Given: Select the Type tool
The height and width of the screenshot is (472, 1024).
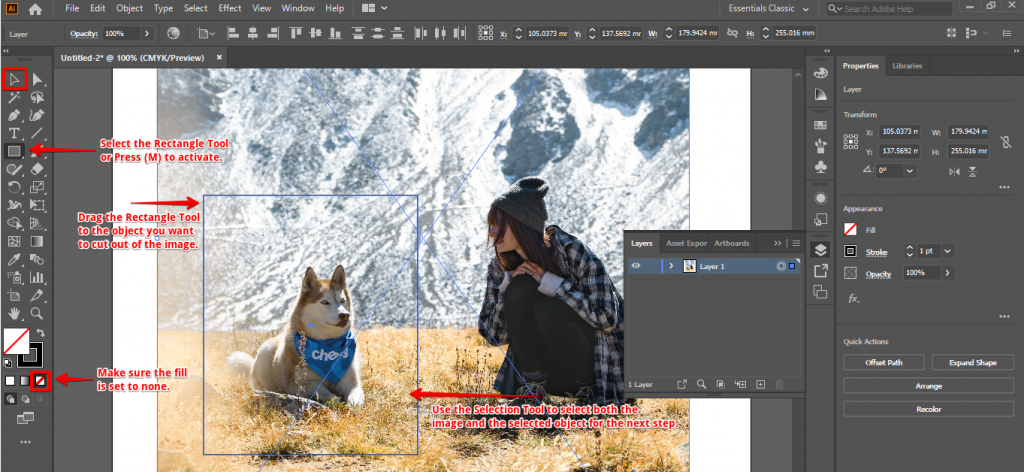Looking at the screenshot, I should click(14, 133).
